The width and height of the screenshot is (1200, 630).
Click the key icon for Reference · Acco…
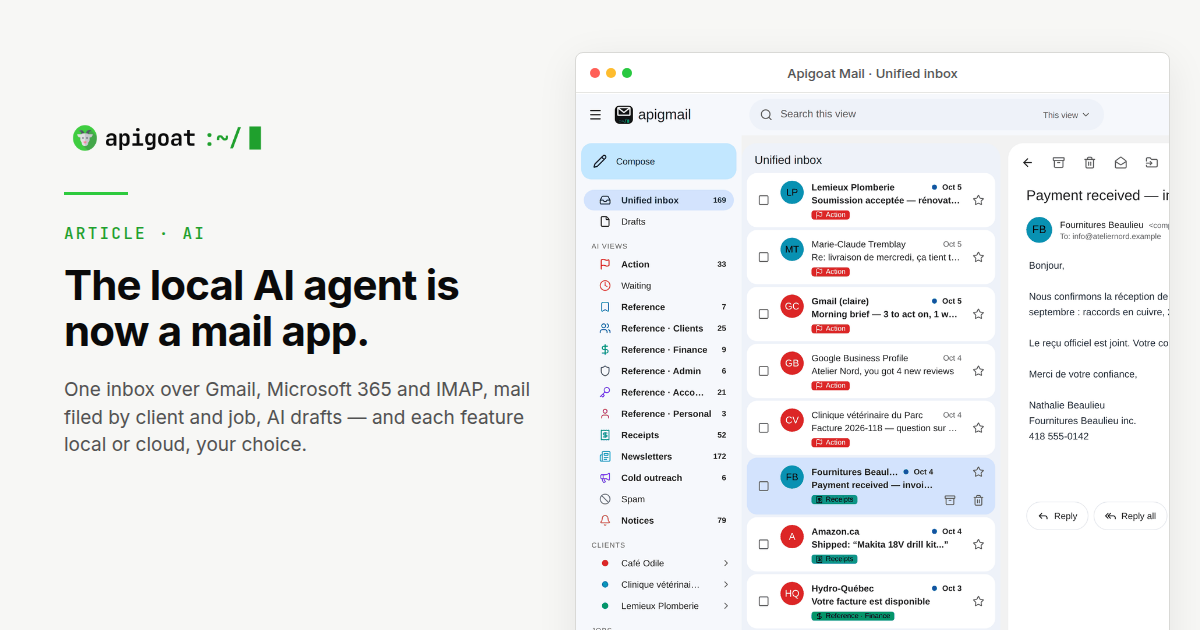(x=605, y=392)
